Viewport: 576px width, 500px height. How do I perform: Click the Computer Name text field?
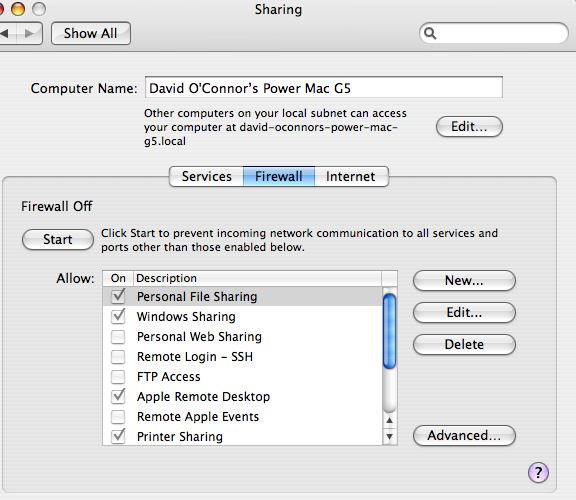tap(324, 87)
